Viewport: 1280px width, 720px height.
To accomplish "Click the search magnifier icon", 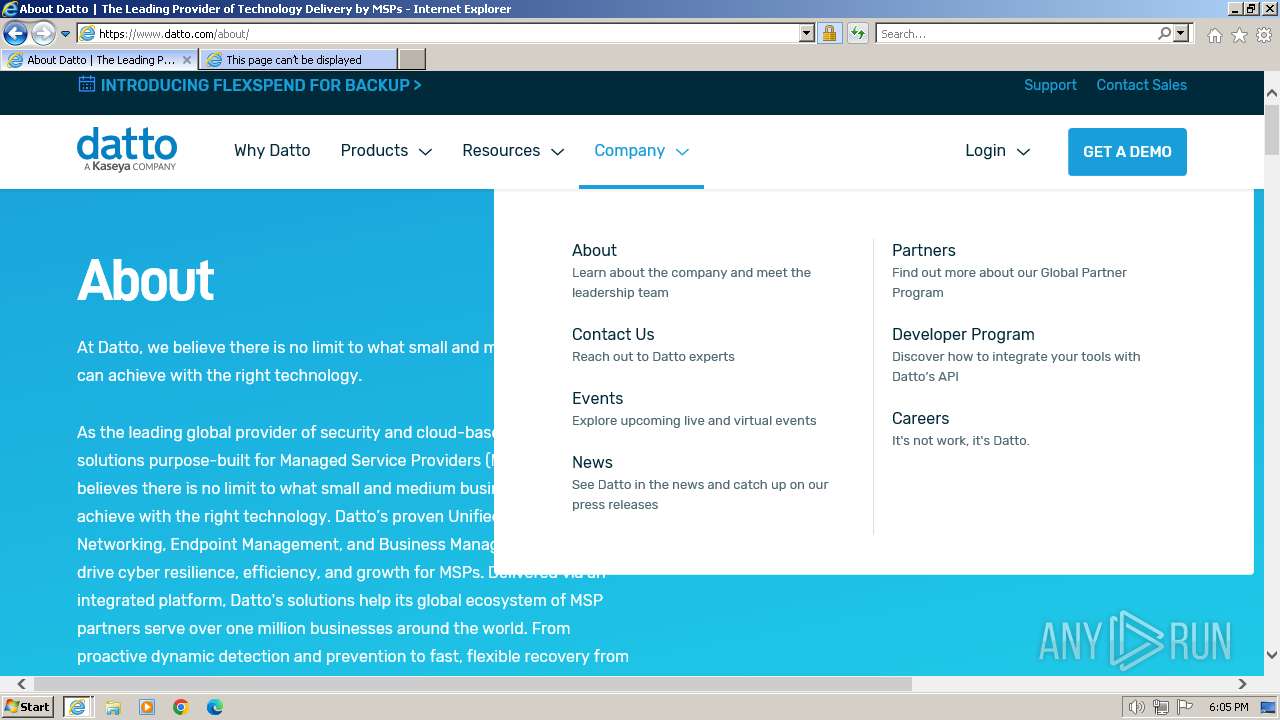I will pos(1164,34).
